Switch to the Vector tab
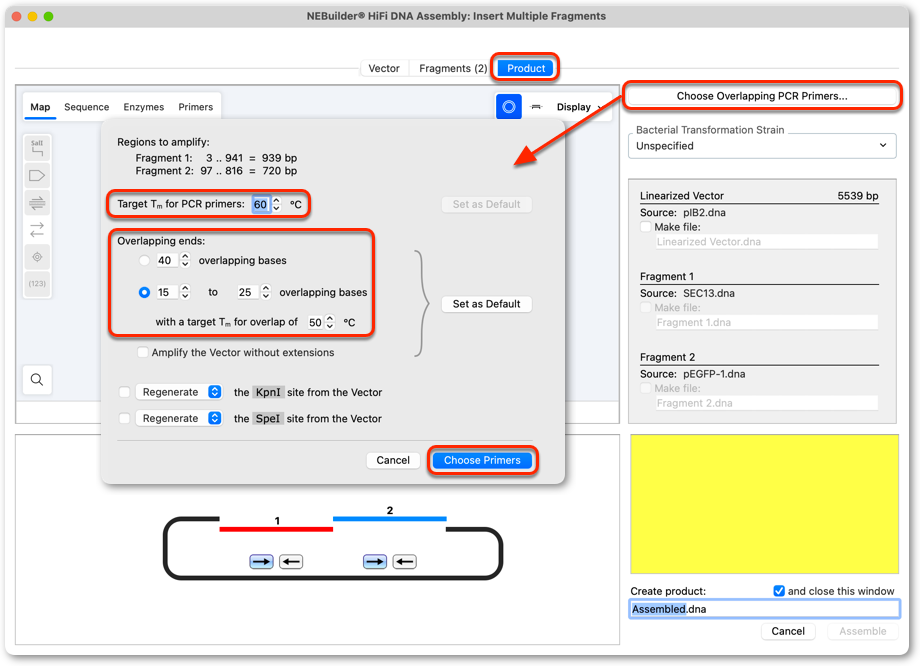The width and height of the screenshot is (920, 666). point(384,68)
